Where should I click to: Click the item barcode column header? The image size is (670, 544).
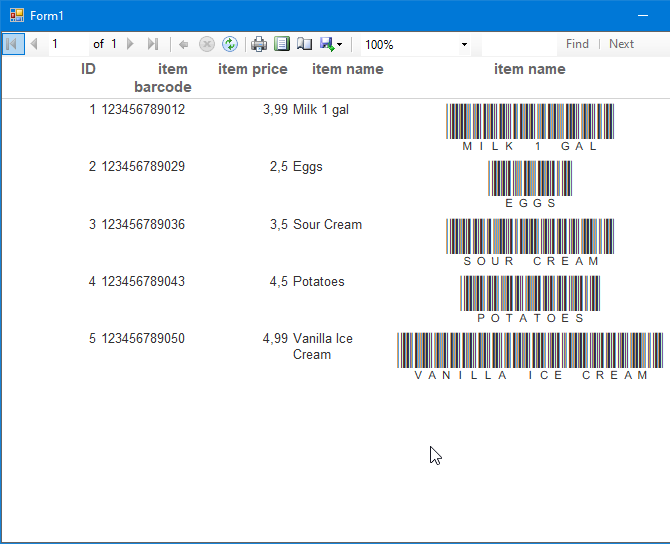point(163,78)
